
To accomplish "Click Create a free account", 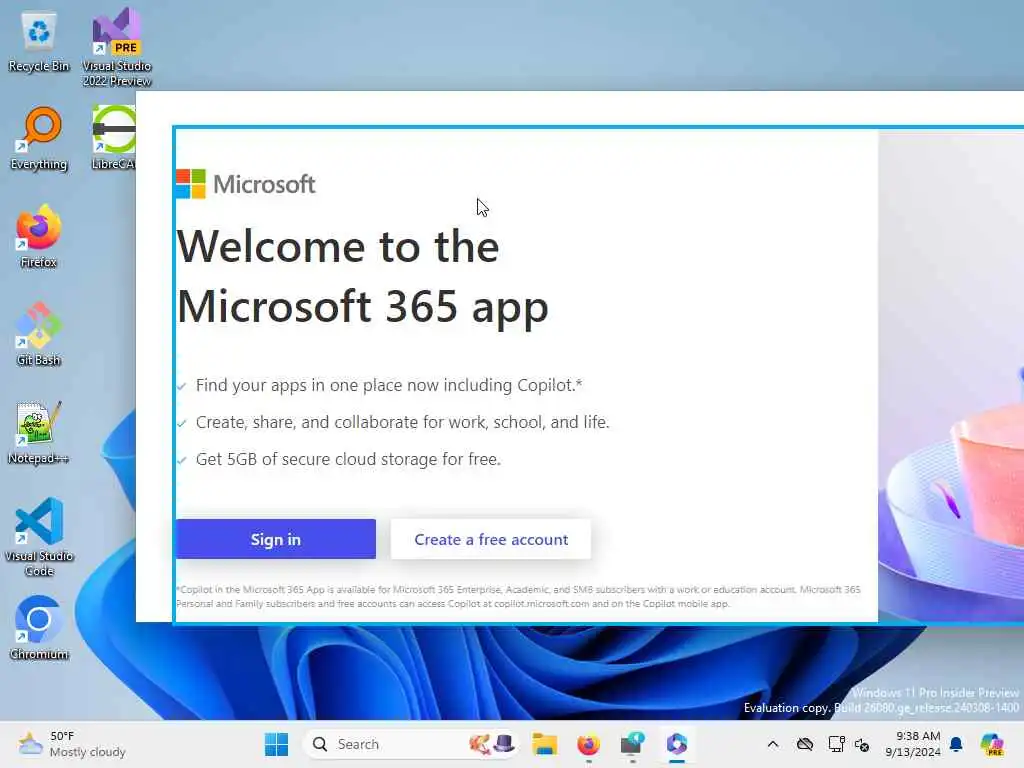I will pyautogui.click(x=491, y=539).
